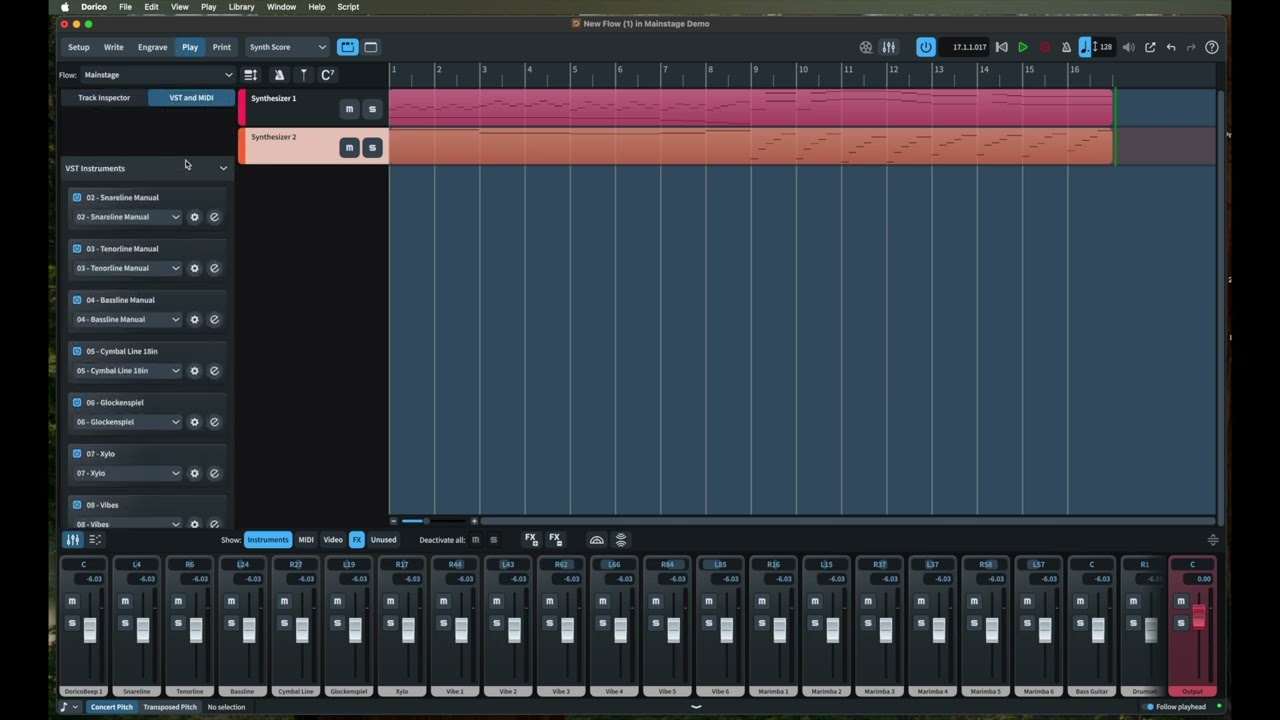
Task: Show Instruments channels in mixer
Action: (268, 540)
